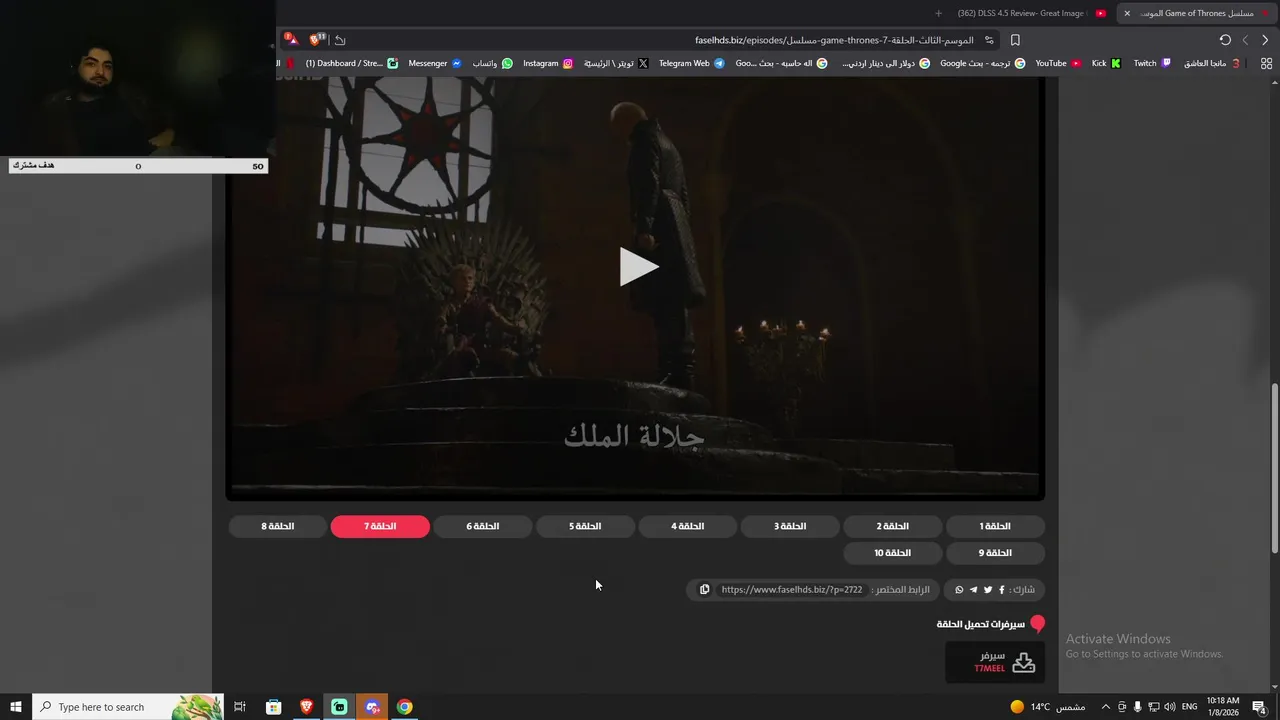Image resolution: width=1280 pixels, height=720 pixels.
Task: Switch to the DLSS 4.5 Review tab
Action: coord(1030,13)
